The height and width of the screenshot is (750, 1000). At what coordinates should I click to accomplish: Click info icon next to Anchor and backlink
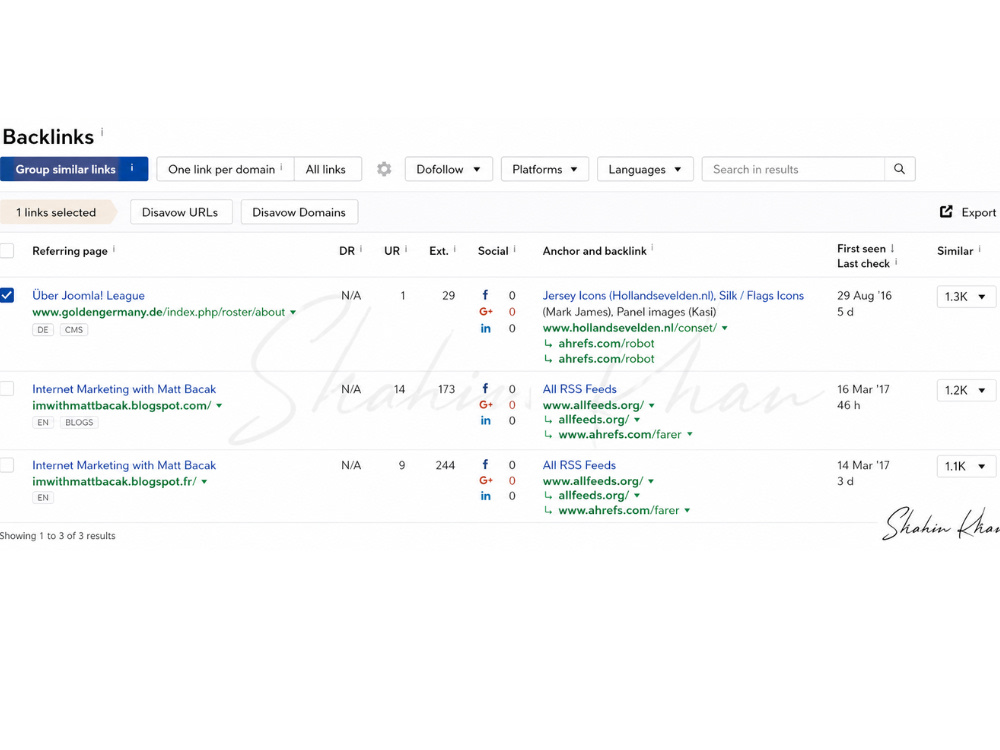tap(652, 249)
